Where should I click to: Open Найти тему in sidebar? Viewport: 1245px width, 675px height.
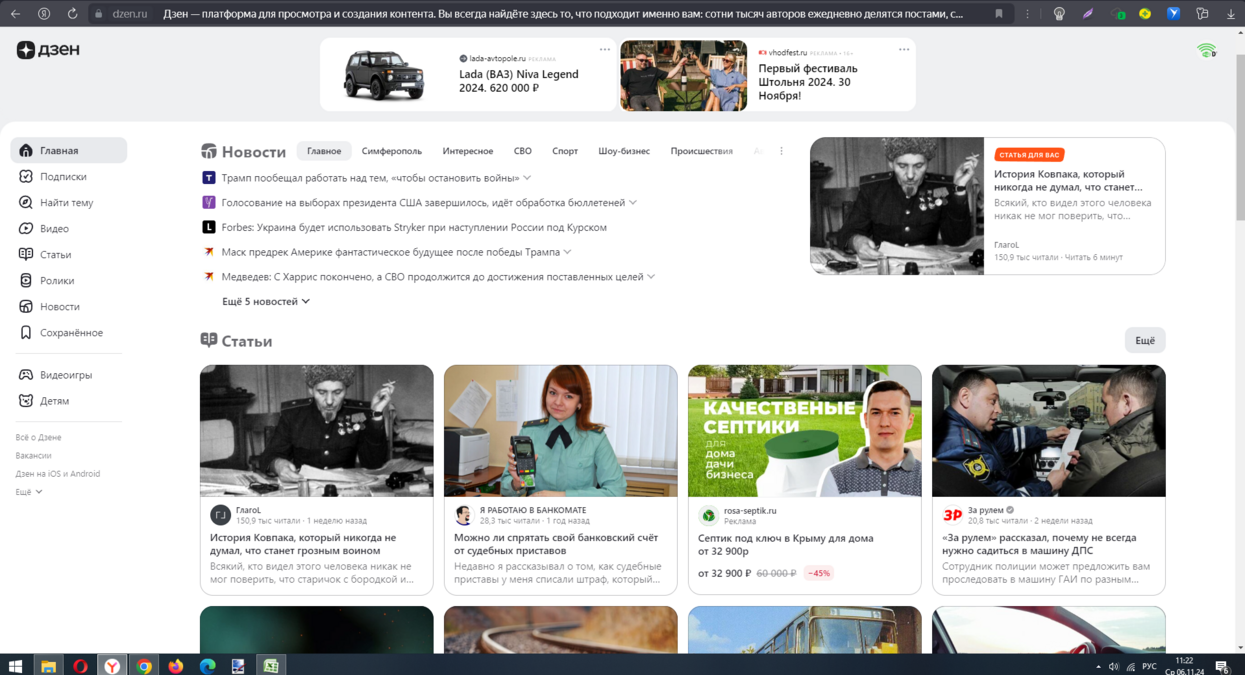tap(66, 203)
